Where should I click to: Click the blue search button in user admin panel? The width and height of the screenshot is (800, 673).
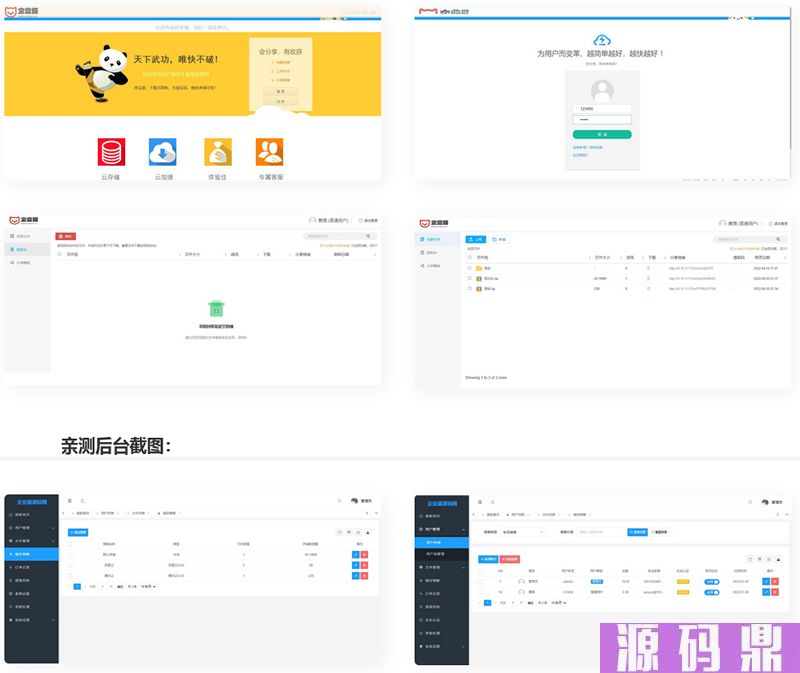(637, 532)
